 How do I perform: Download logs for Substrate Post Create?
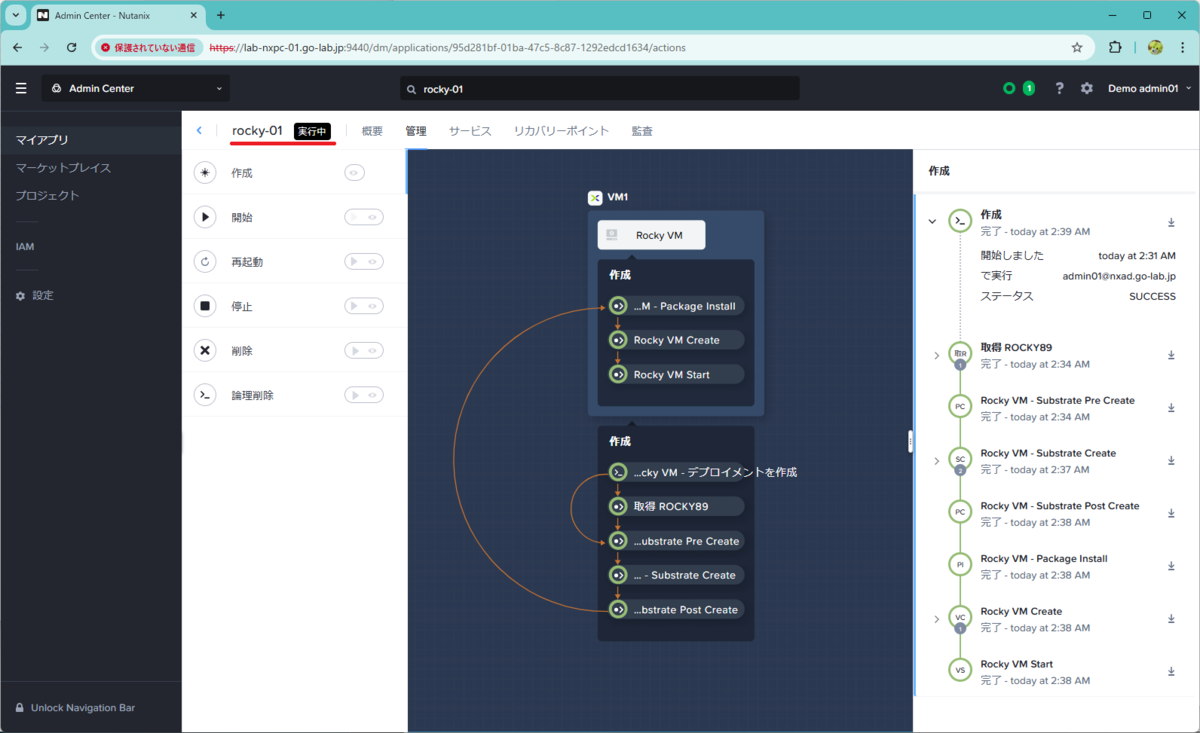[1171, 513]
